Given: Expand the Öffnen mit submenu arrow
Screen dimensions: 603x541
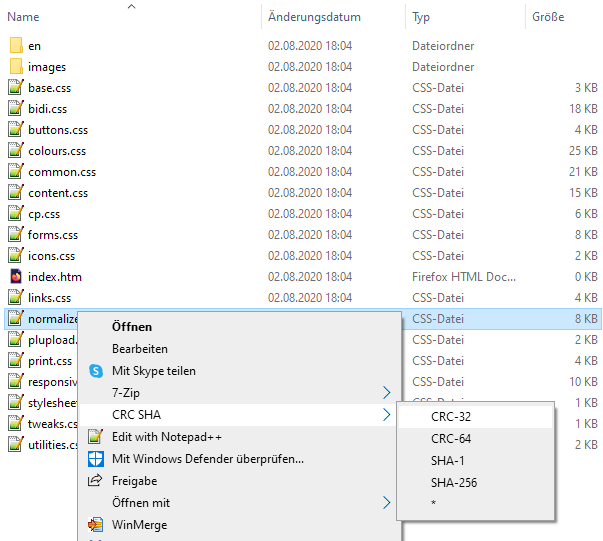Looking at the screenshot, I should (x=386, y=503).
